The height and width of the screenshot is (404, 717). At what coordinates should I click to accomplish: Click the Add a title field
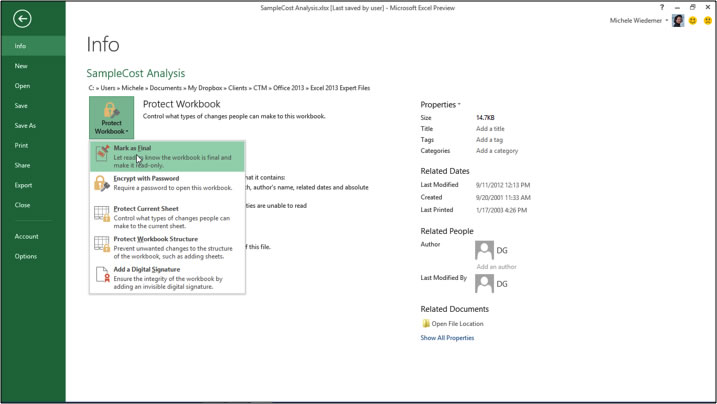[490, 129]
